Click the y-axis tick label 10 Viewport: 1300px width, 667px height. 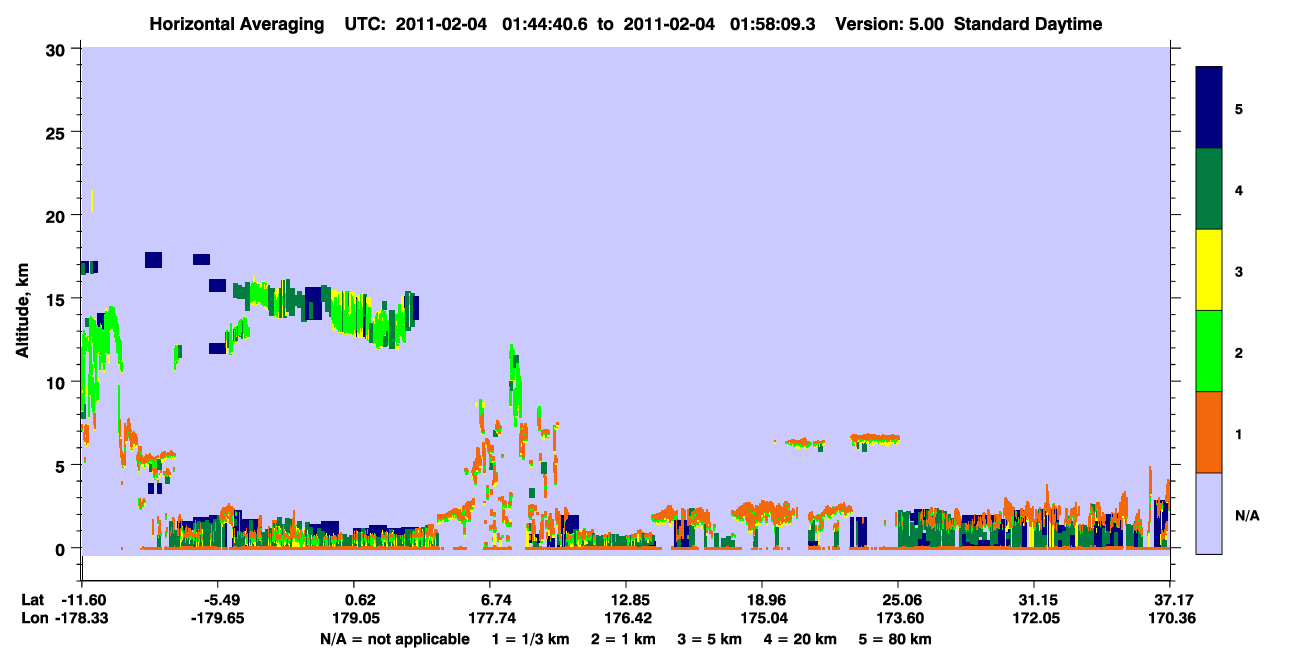pyautogui.click(x=57, y=382)
